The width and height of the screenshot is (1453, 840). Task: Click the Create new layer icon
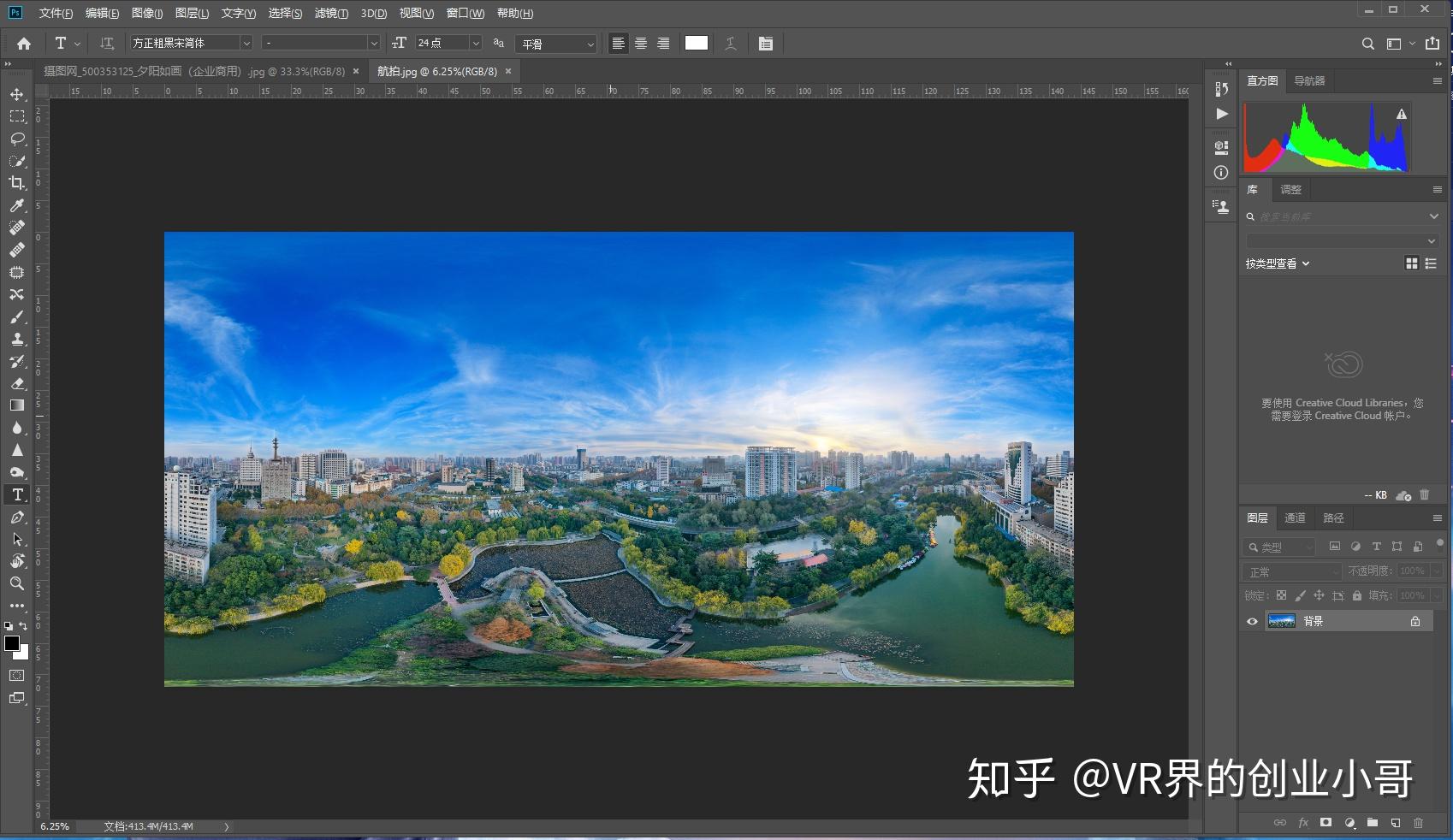click(x=1396, y=823)
